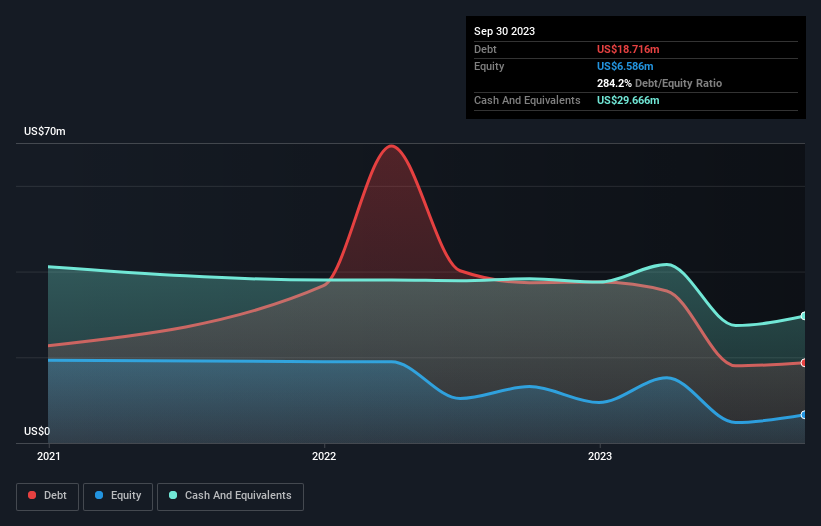Toggle the Equity series legend button

pyautogui.click(x=118, y=496)
